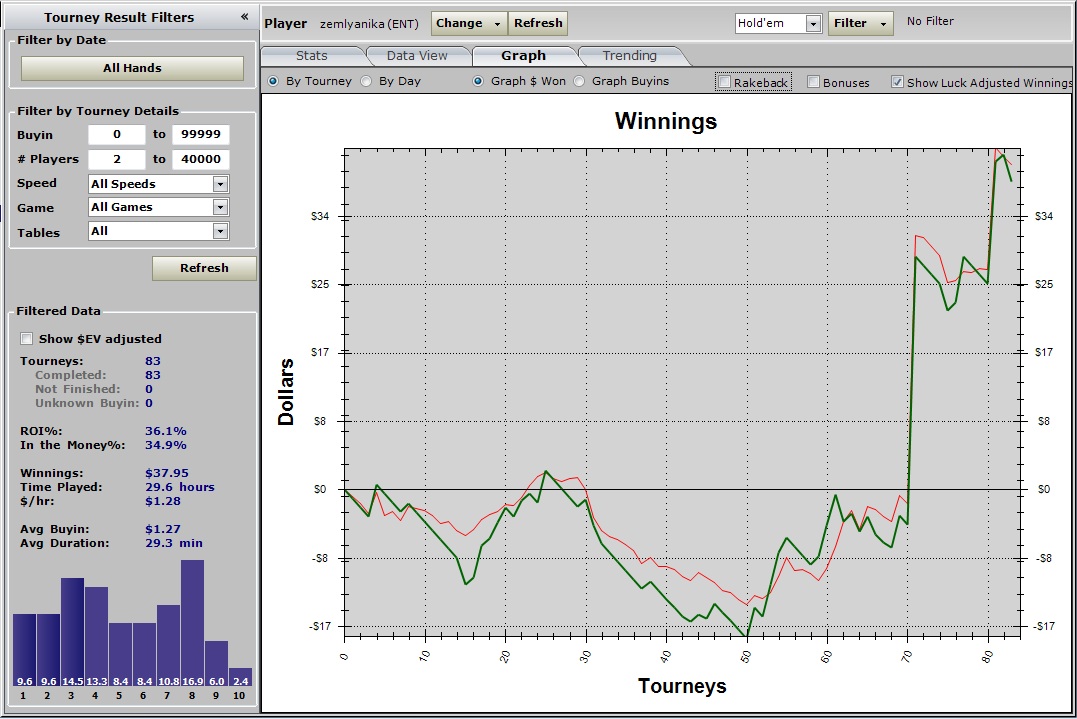Click the Refresh button under tourney filters

(204, 268)
